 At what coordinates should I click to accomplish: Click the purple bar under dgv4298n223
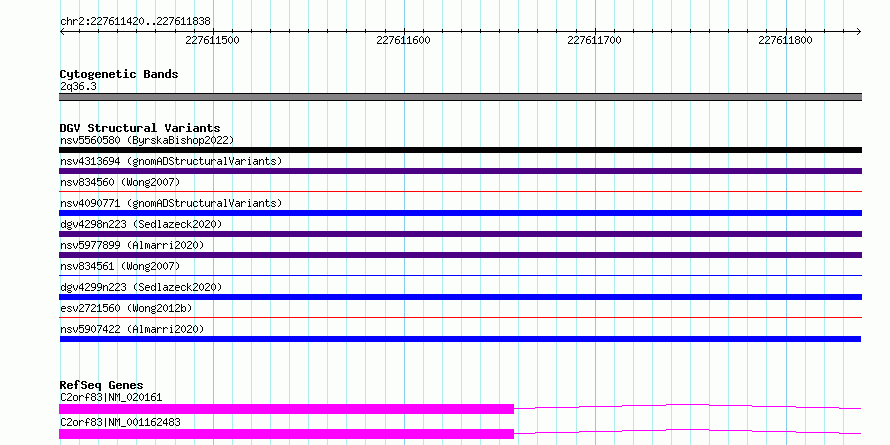460,234
